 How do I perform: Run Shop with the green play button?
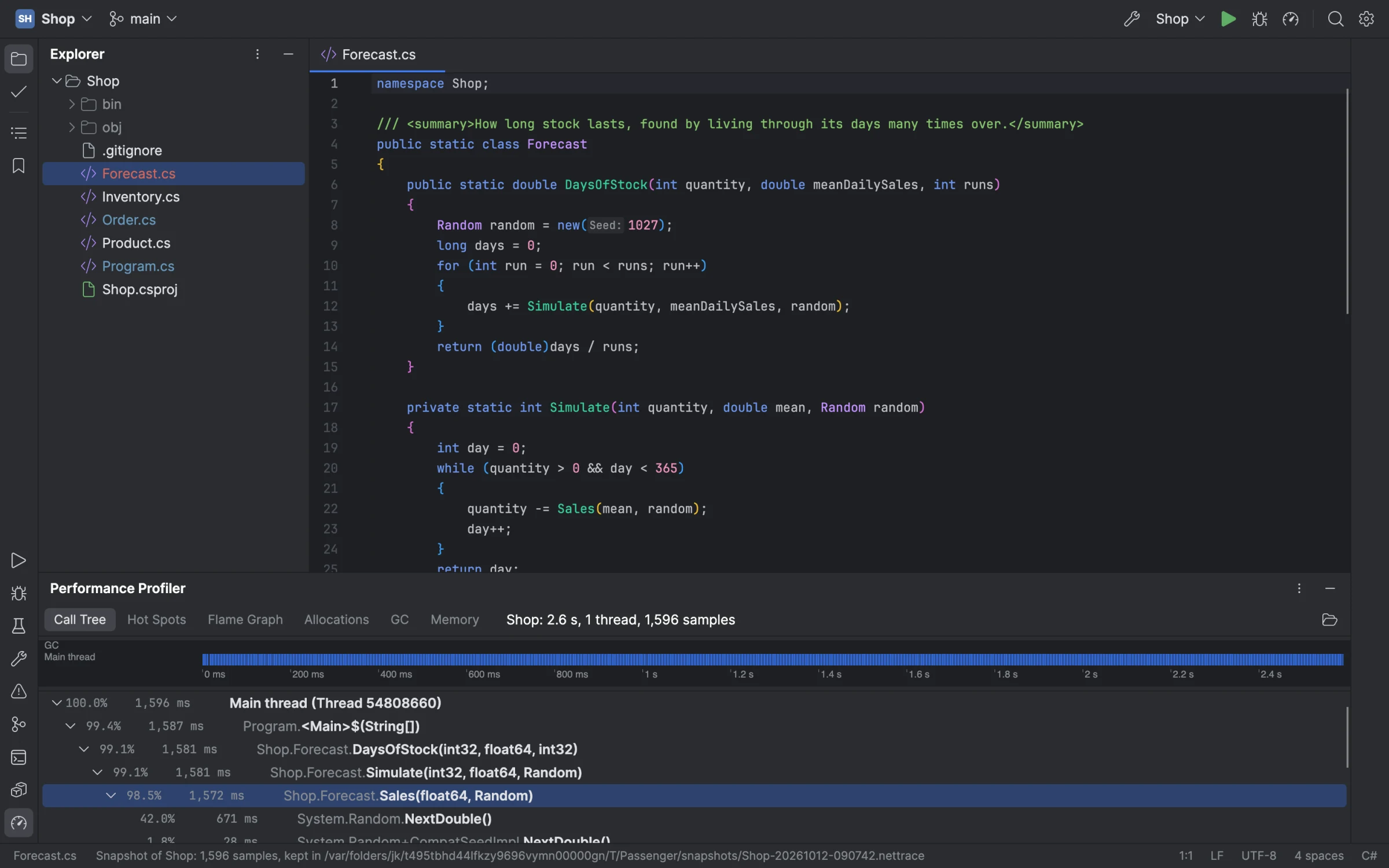[1228, 19]
